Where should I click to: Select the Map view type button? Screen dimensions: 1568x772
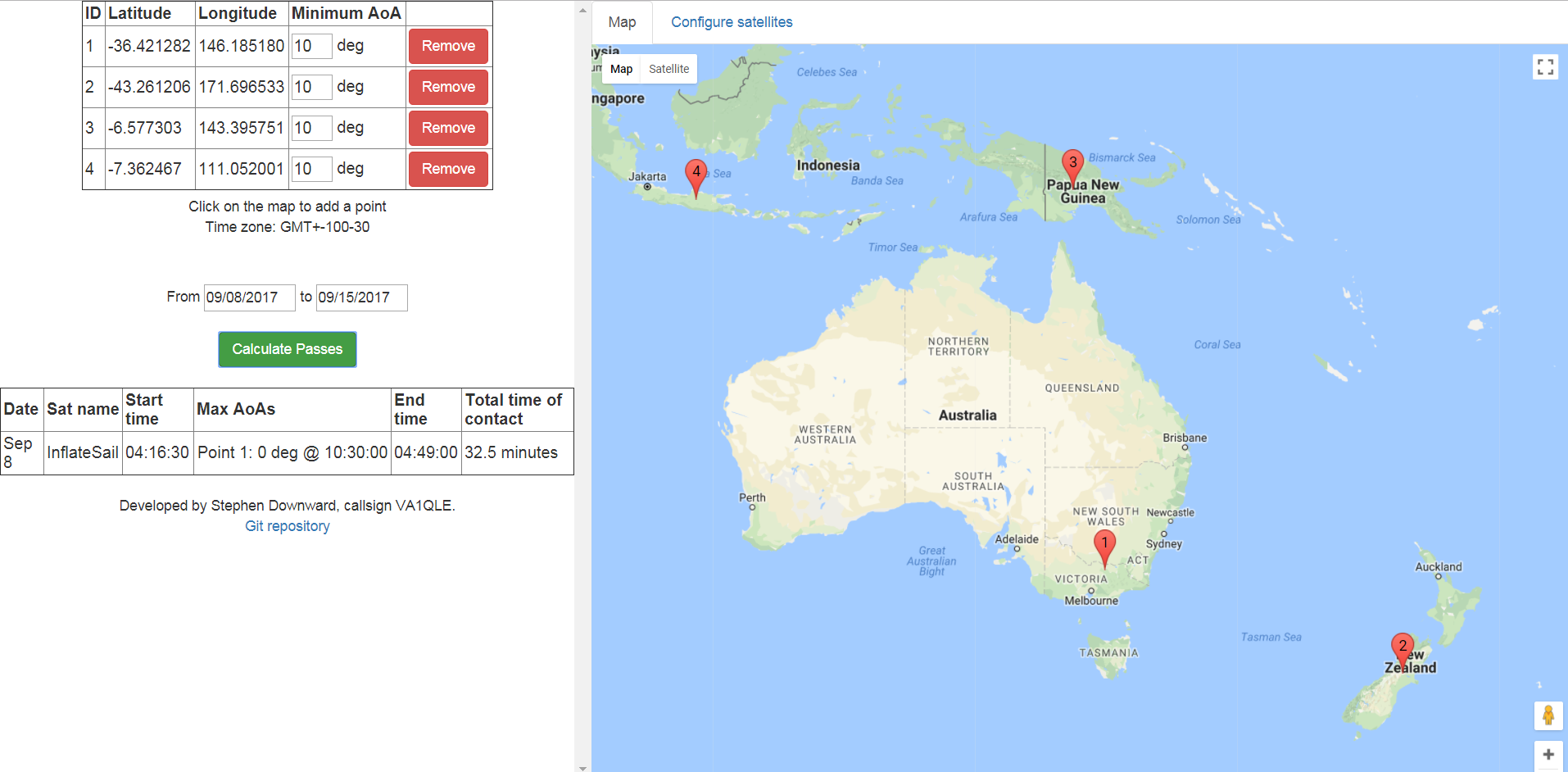point(621,69)
